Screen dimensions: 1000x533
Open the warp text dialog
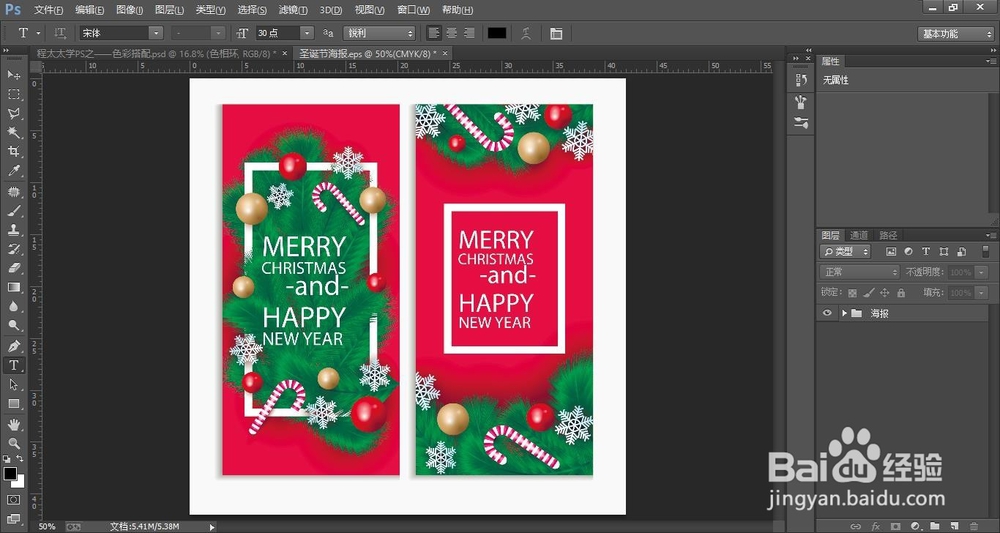pyautogui.click(x=526, y=33)
